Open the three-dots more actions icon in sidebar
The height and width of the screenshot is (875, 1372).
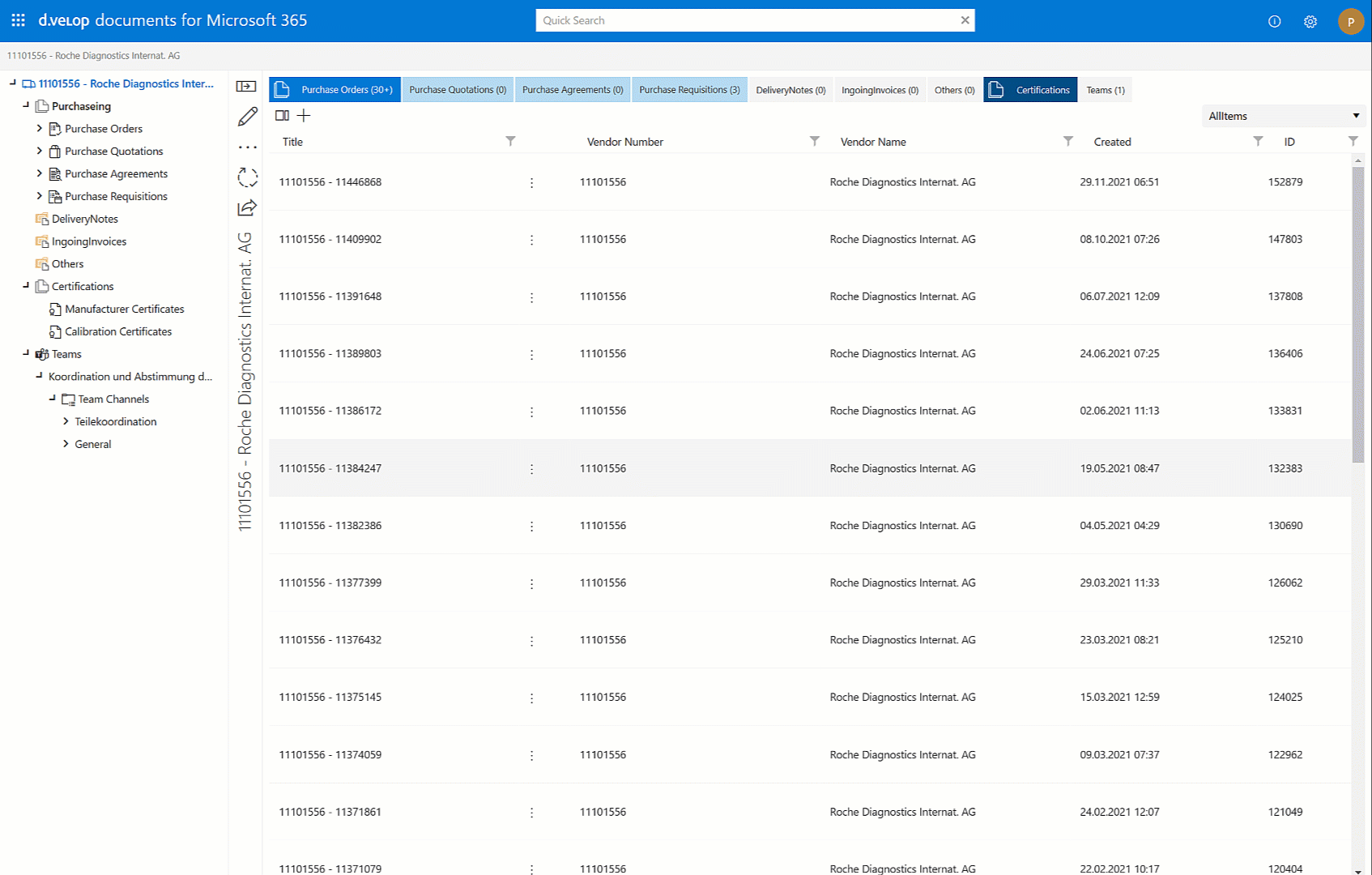(x=247, y=147)
